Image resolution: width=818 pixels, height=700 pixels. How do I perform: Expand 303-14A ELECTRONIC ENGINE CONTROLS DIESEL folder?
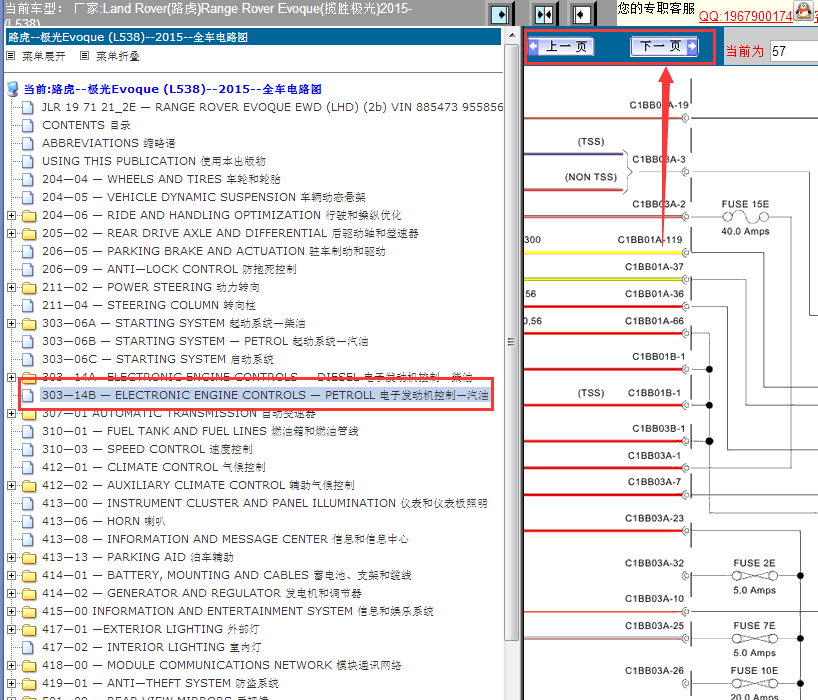pyautogui.click(x=11, y=377)
